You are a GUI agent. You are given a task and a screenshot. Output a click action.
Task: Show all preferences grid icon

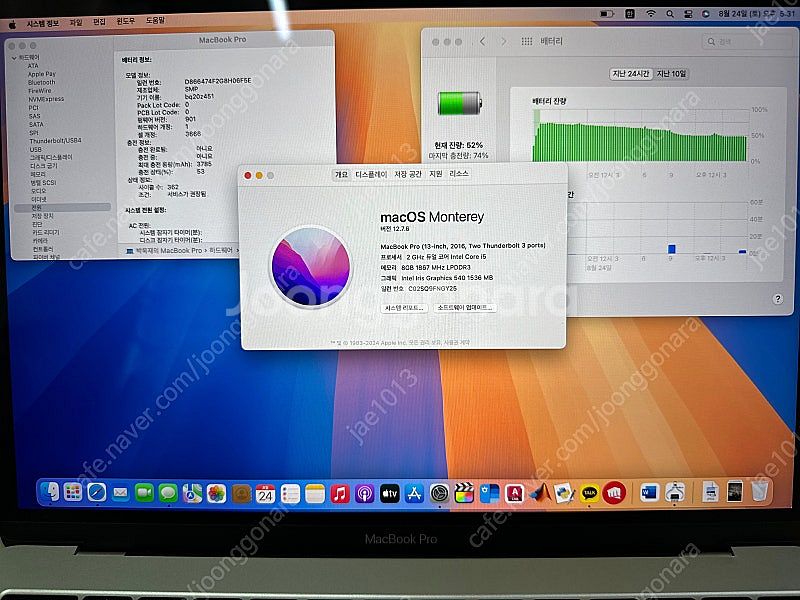(x=527, y=41)
